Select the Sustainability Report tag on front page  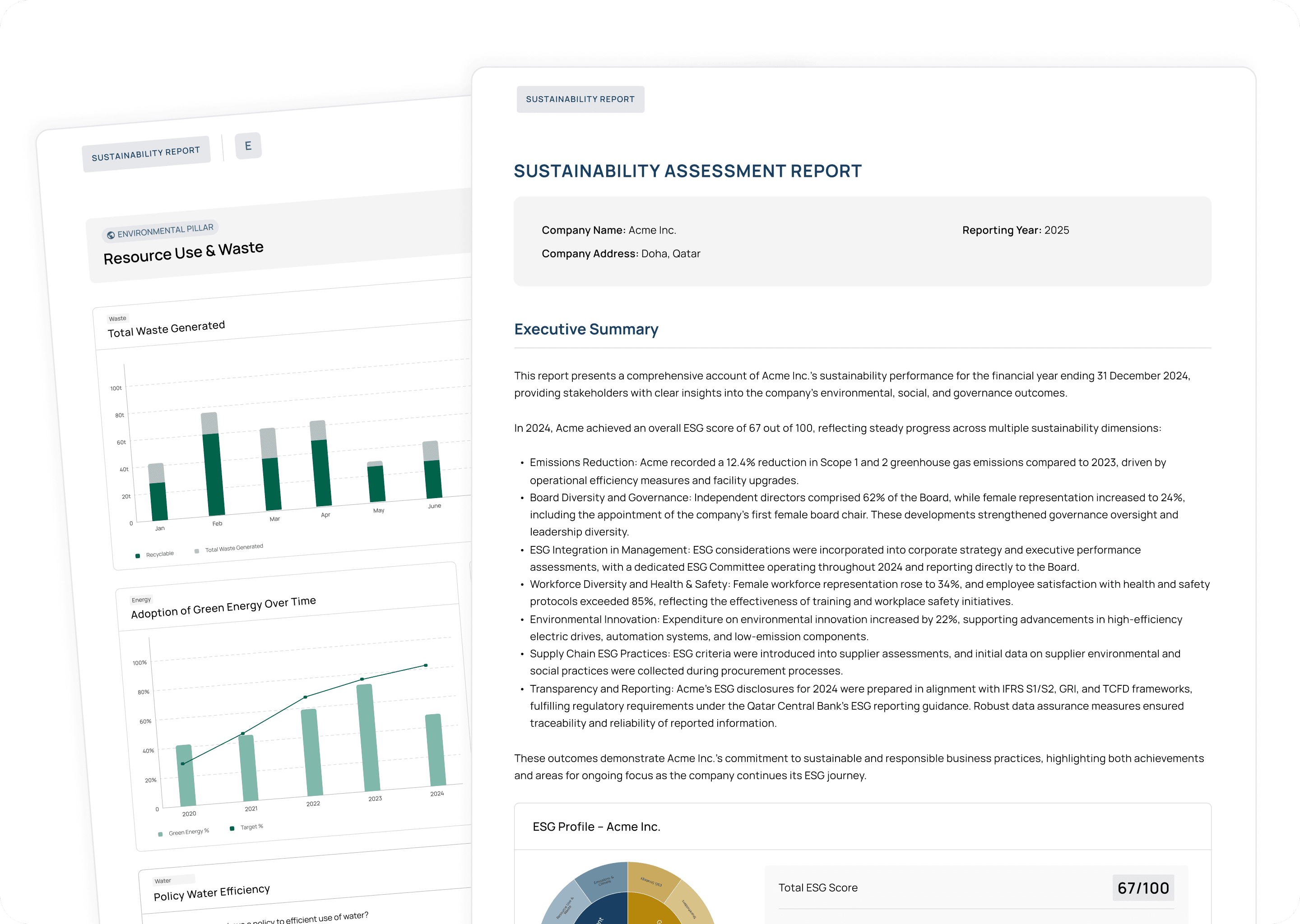pyautogui.click(x=580, y=99)
